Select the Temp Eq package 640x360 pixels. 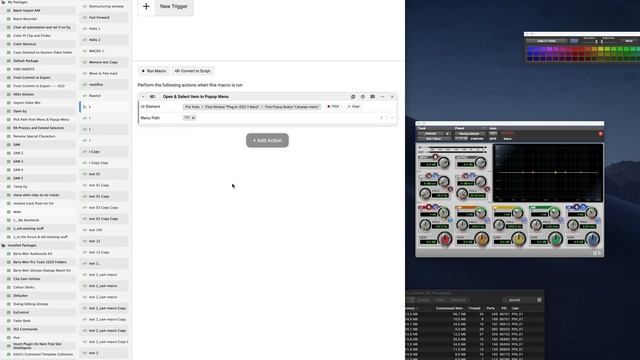(x=38, y=187)
